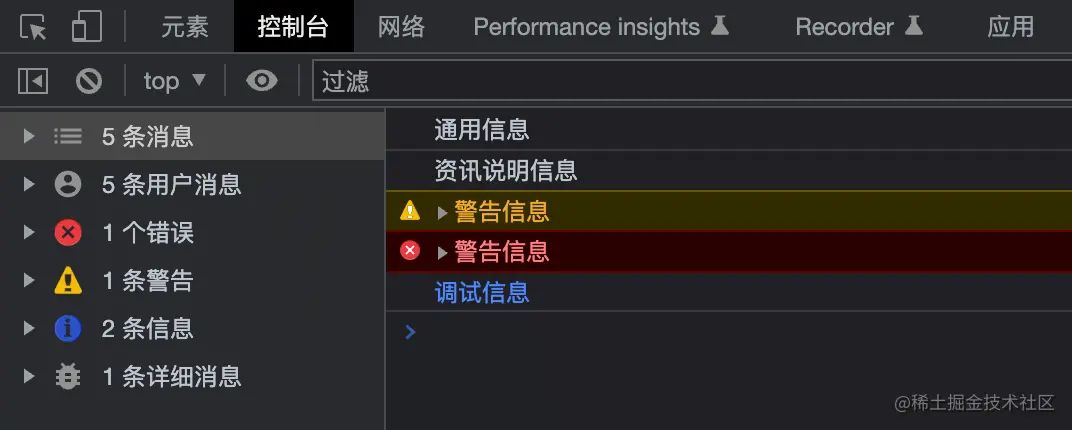Screen dimensions: 1072x430
Task: Click the red error icon in sidebar
Action: point(68,233)
